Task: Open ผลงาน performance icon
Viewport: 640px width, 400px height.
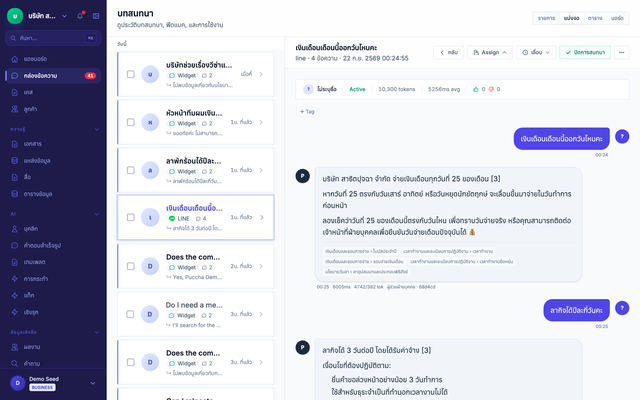Action: click(15, 347)
